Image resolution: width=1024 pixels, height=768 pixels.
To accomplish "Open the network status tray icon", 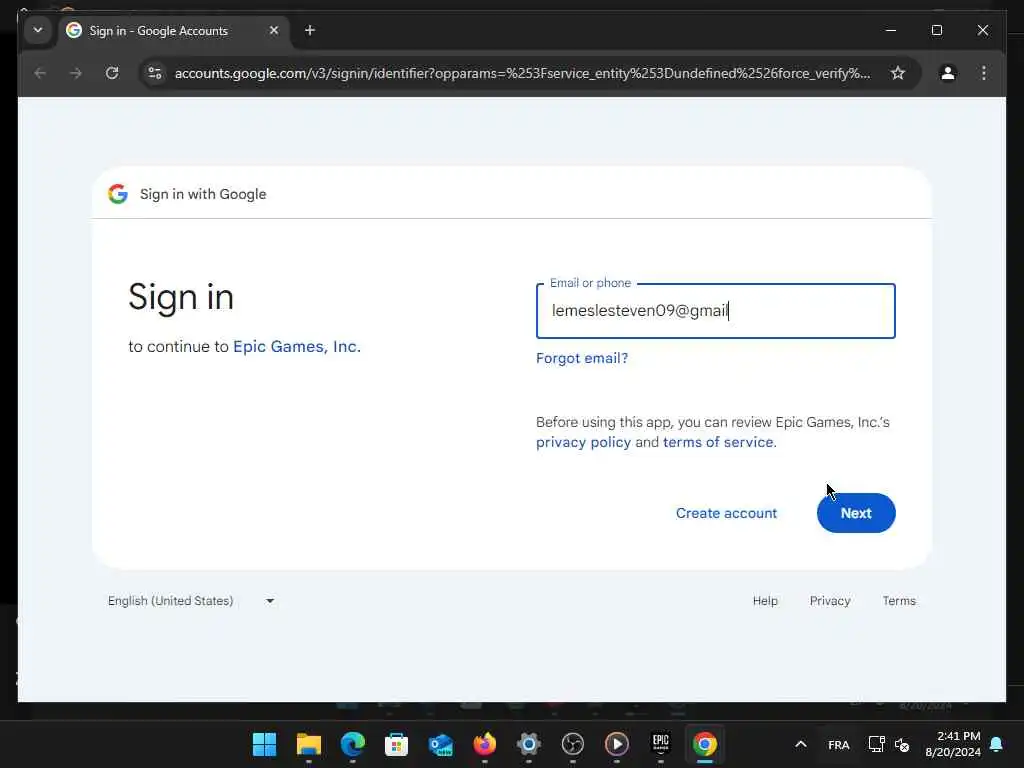I will click(x=876, y=744).
